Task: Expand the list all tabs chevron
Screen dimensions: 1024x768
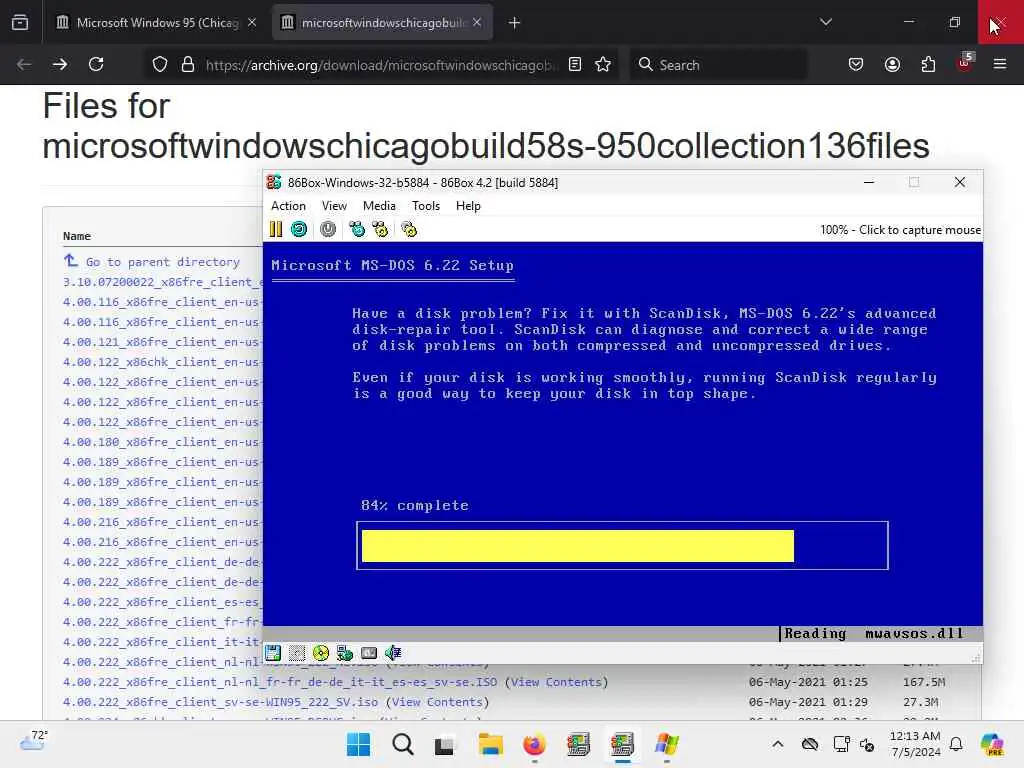Action: 825,22
